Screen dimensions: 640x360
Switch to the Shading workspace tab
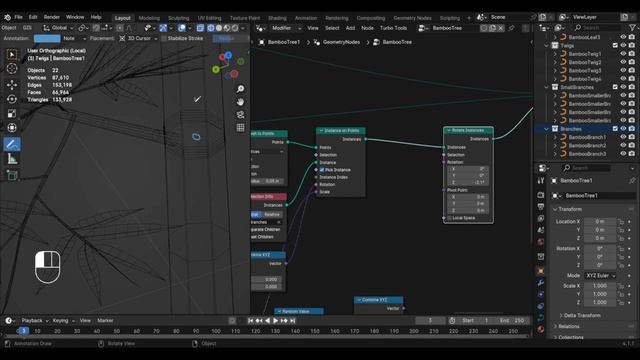click(x=278, y=18)
